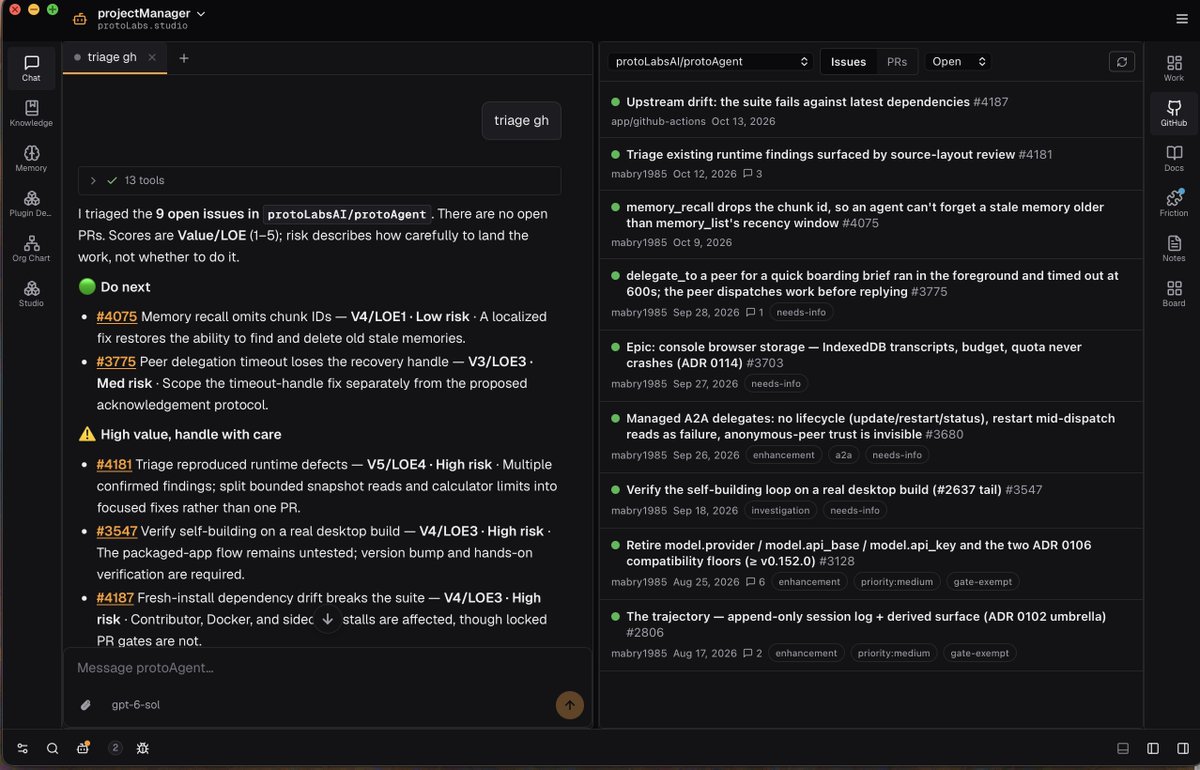
Task: Open the settings sliders icon in status bar
Action: coord(23,748)
